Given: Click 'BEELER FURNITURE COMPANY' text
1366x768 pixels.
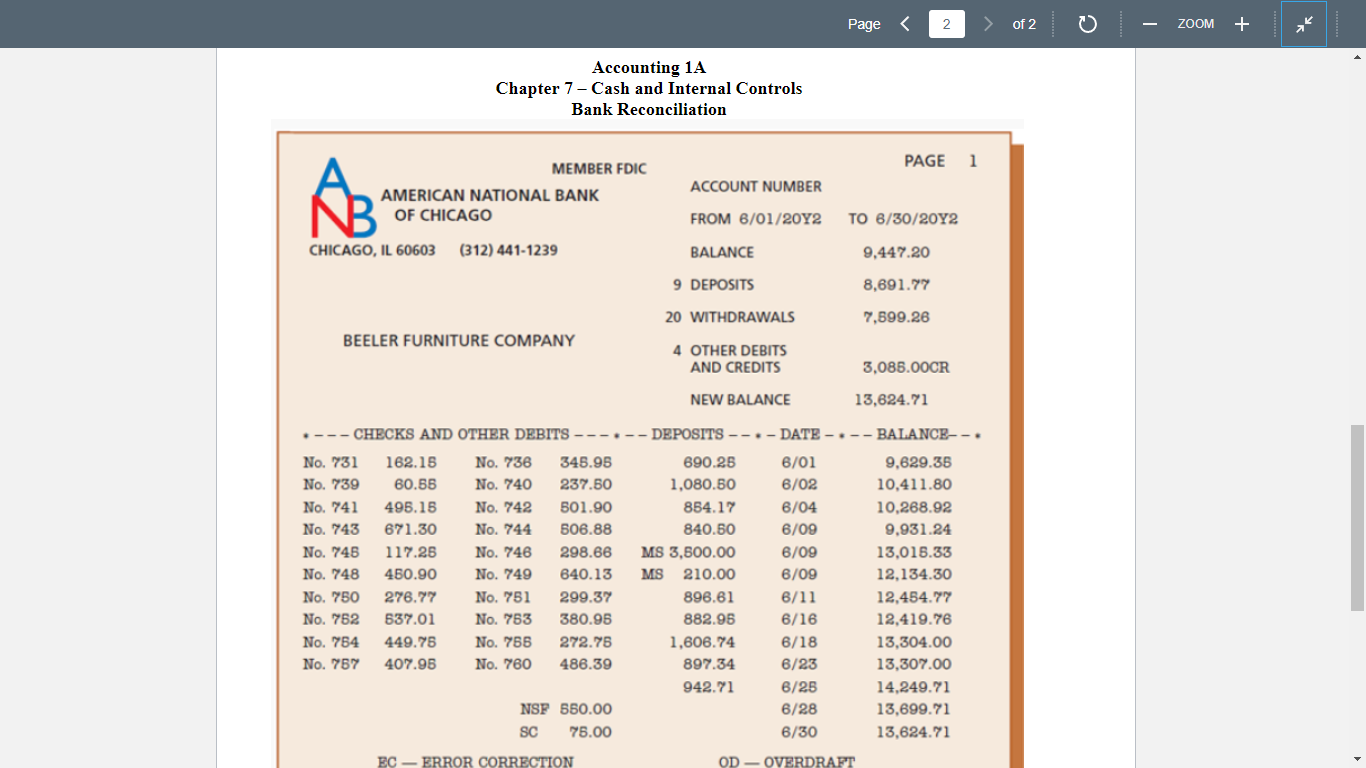Looking at the screenshot, I should point(459,341).
